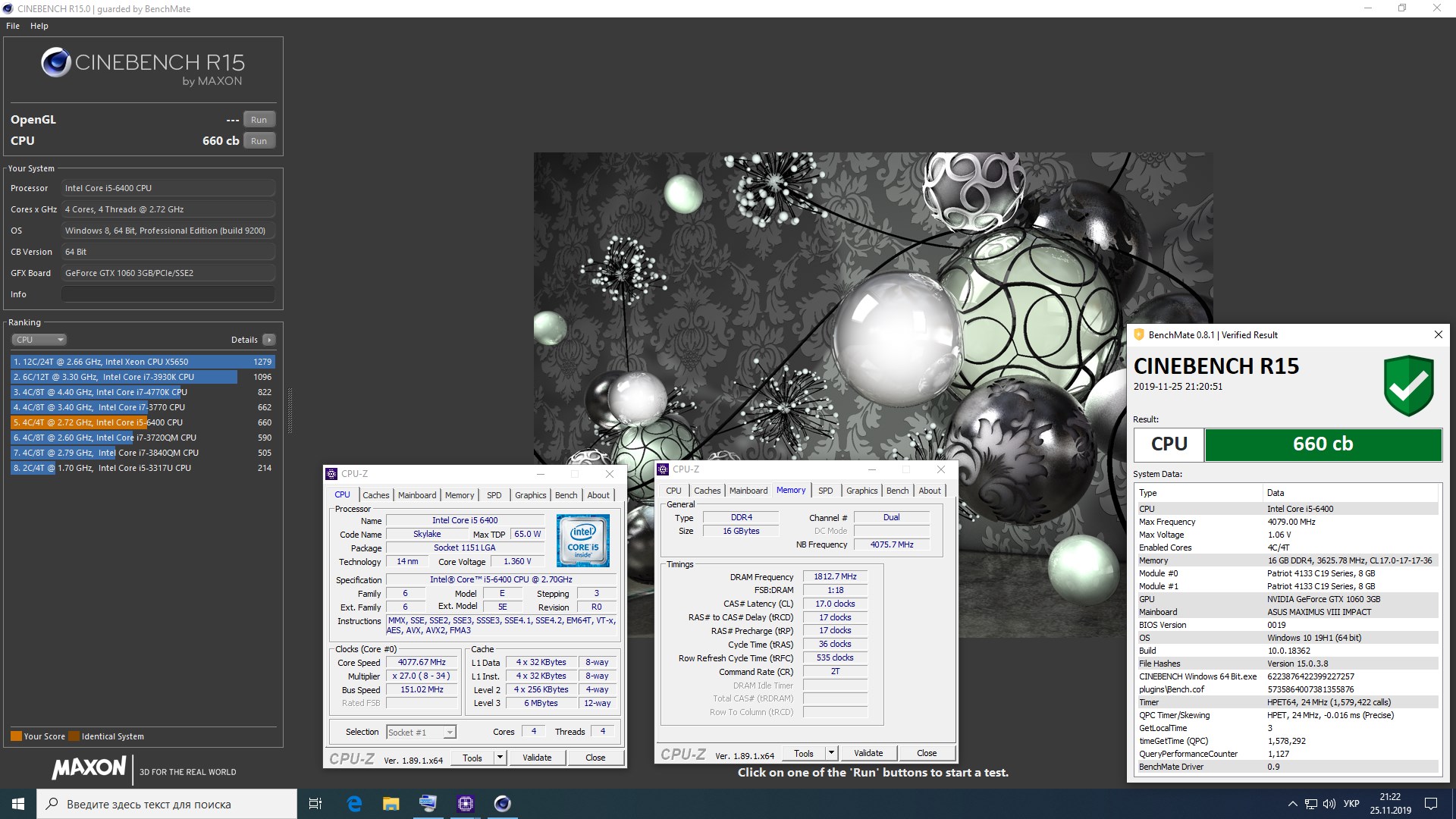Show hidden system tray icons
Screen dimensions: 1456x819
(1292, 804)
